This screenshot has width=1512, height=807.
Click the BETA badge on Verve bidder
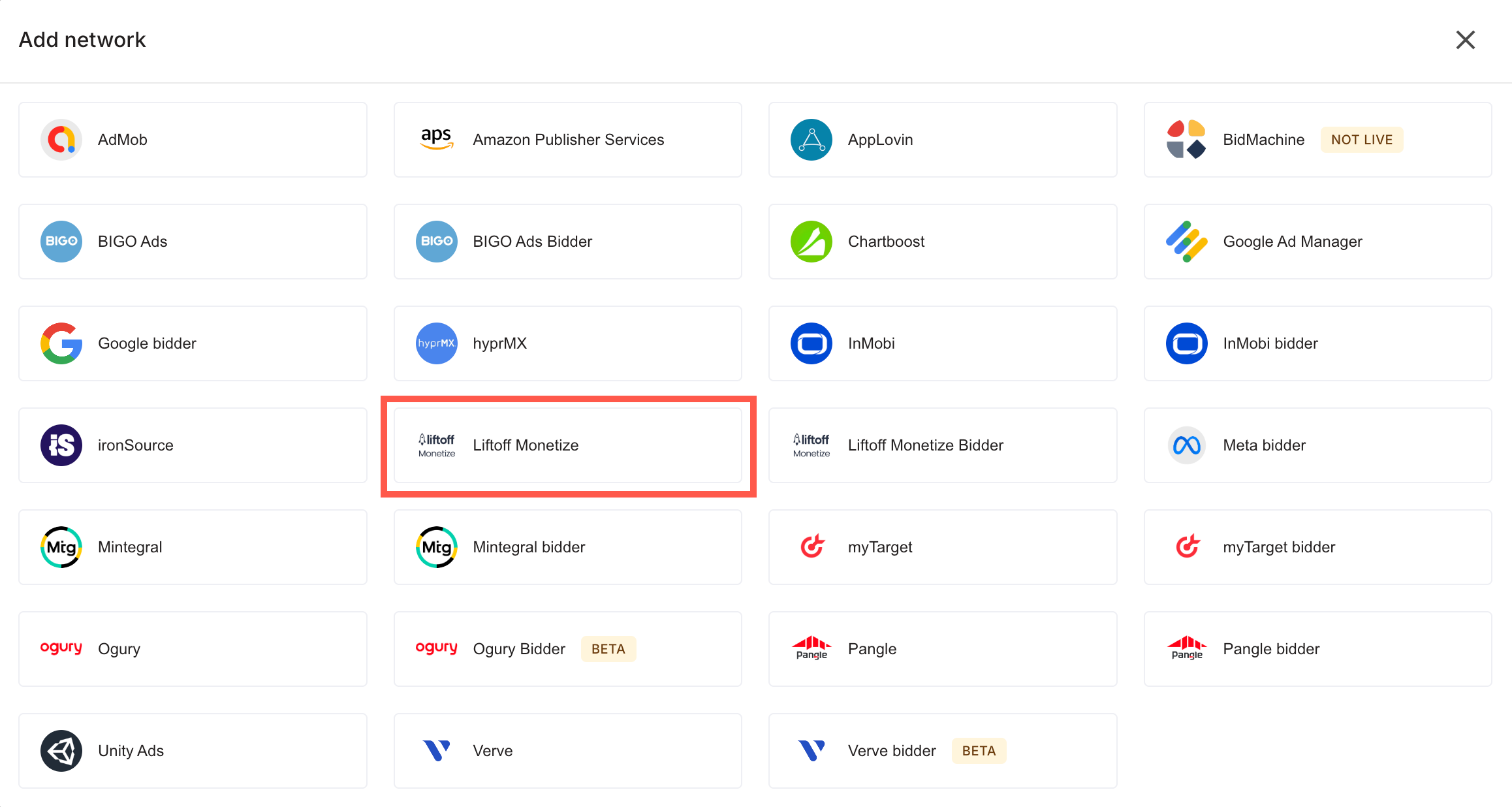click(x=979, y=751)
